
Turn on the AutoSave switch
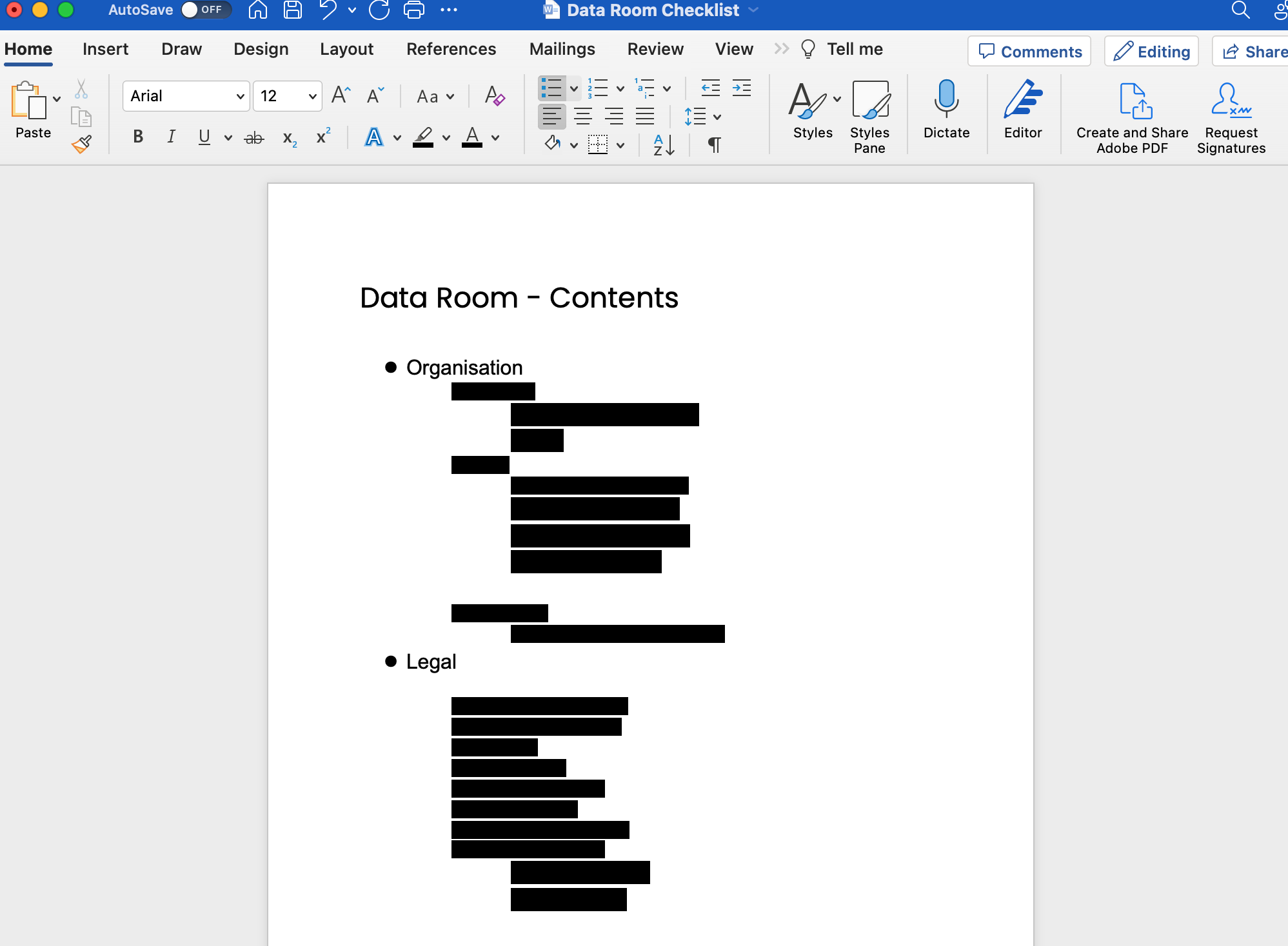point(205,10)
